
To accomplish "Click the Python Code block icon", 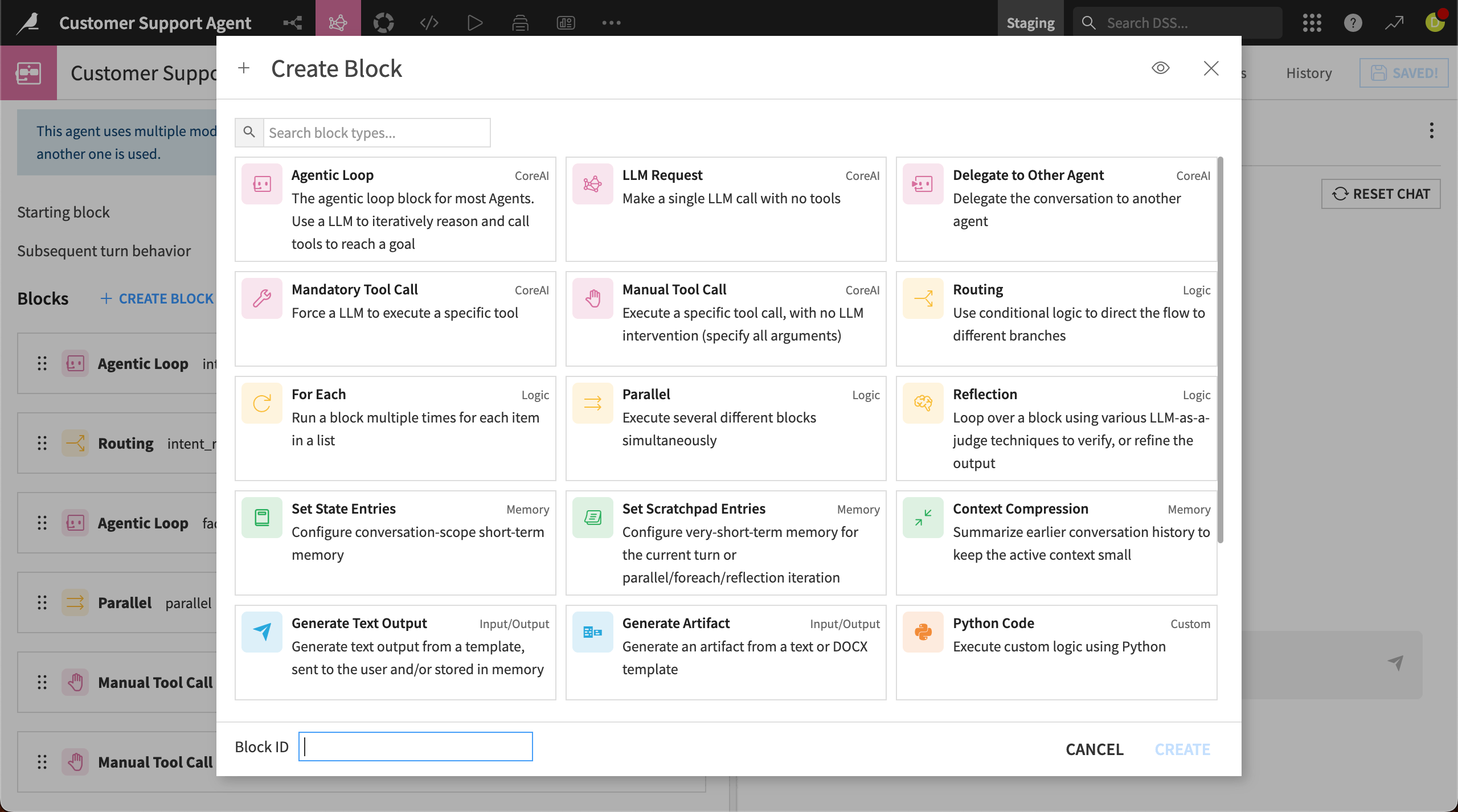I will (x=922, y=631).
